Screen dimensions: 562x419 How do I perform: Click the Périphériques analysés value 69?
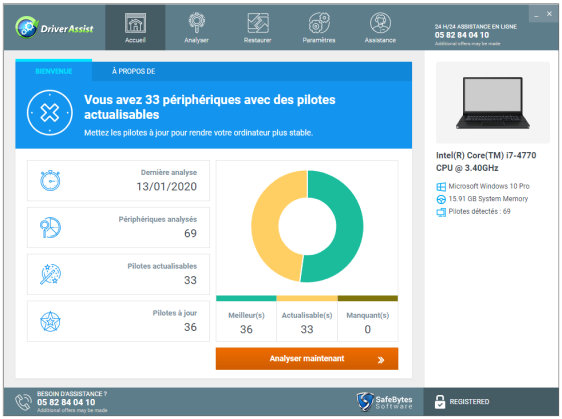190,233
